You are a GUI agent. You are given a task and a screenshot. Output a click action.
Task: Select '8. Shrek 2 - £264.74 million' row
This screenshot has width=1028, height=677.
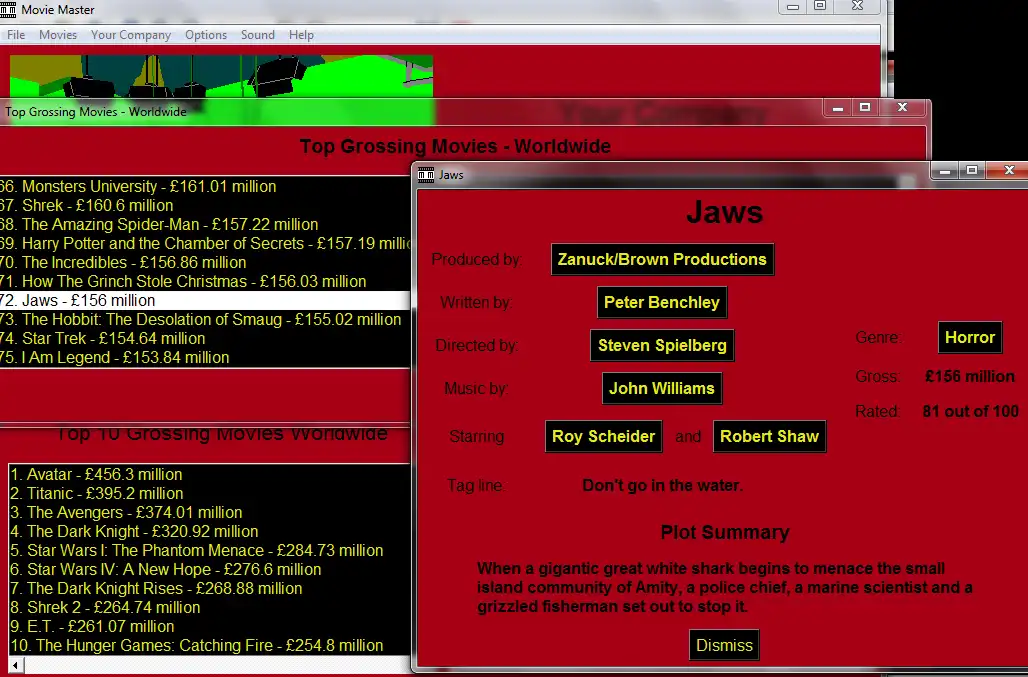210,607
